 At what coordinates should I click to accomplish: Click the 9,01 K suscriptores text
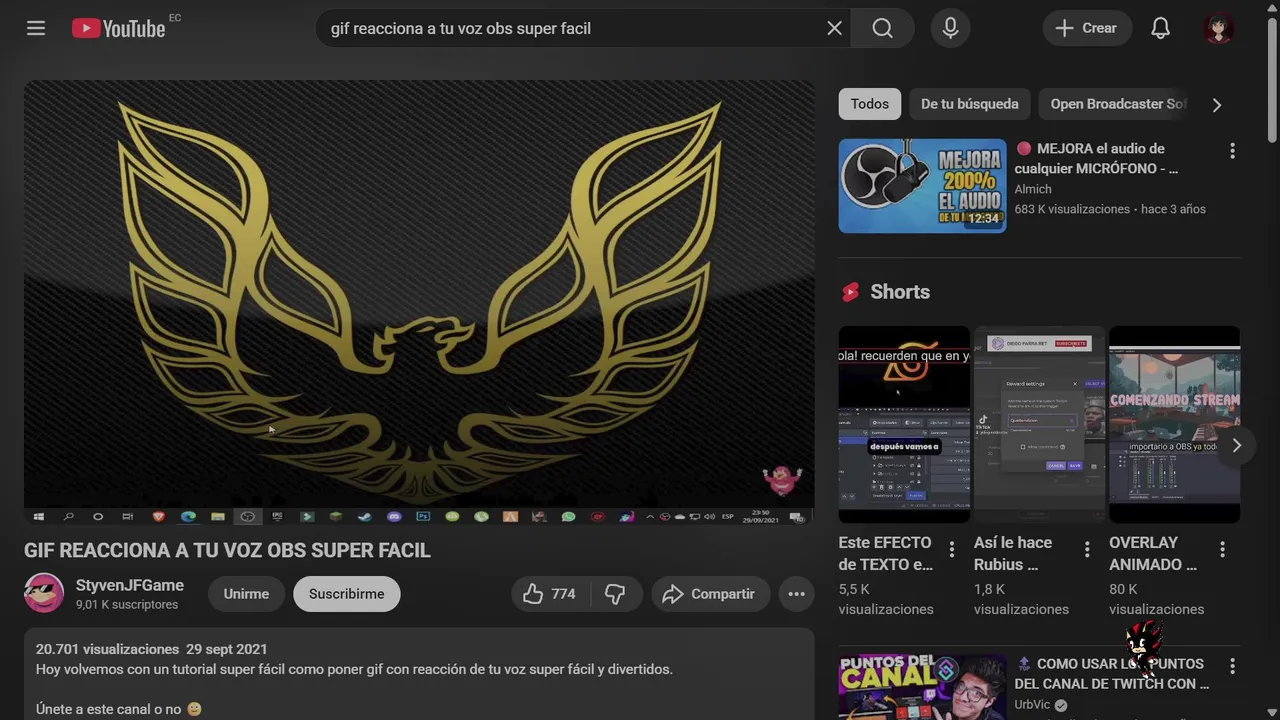click(127, 605)
